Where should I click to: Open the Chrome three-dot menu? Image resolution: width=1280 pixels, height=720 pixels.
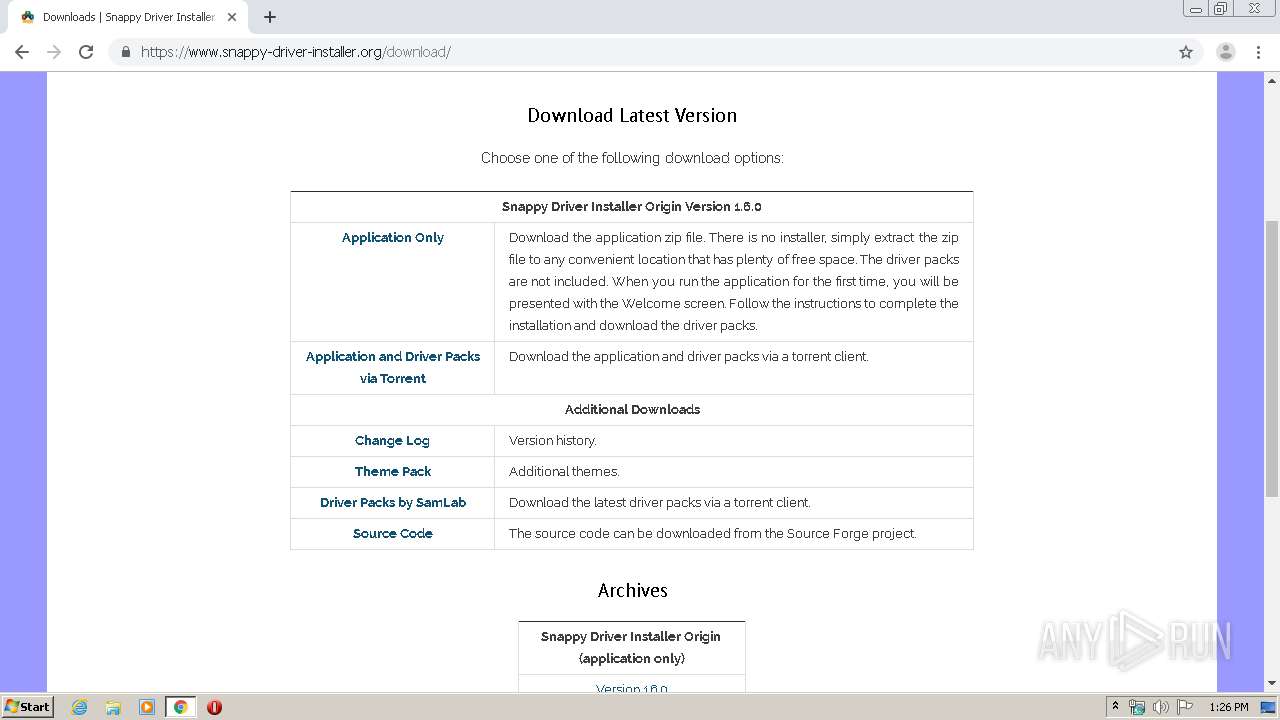[1259, 52]
